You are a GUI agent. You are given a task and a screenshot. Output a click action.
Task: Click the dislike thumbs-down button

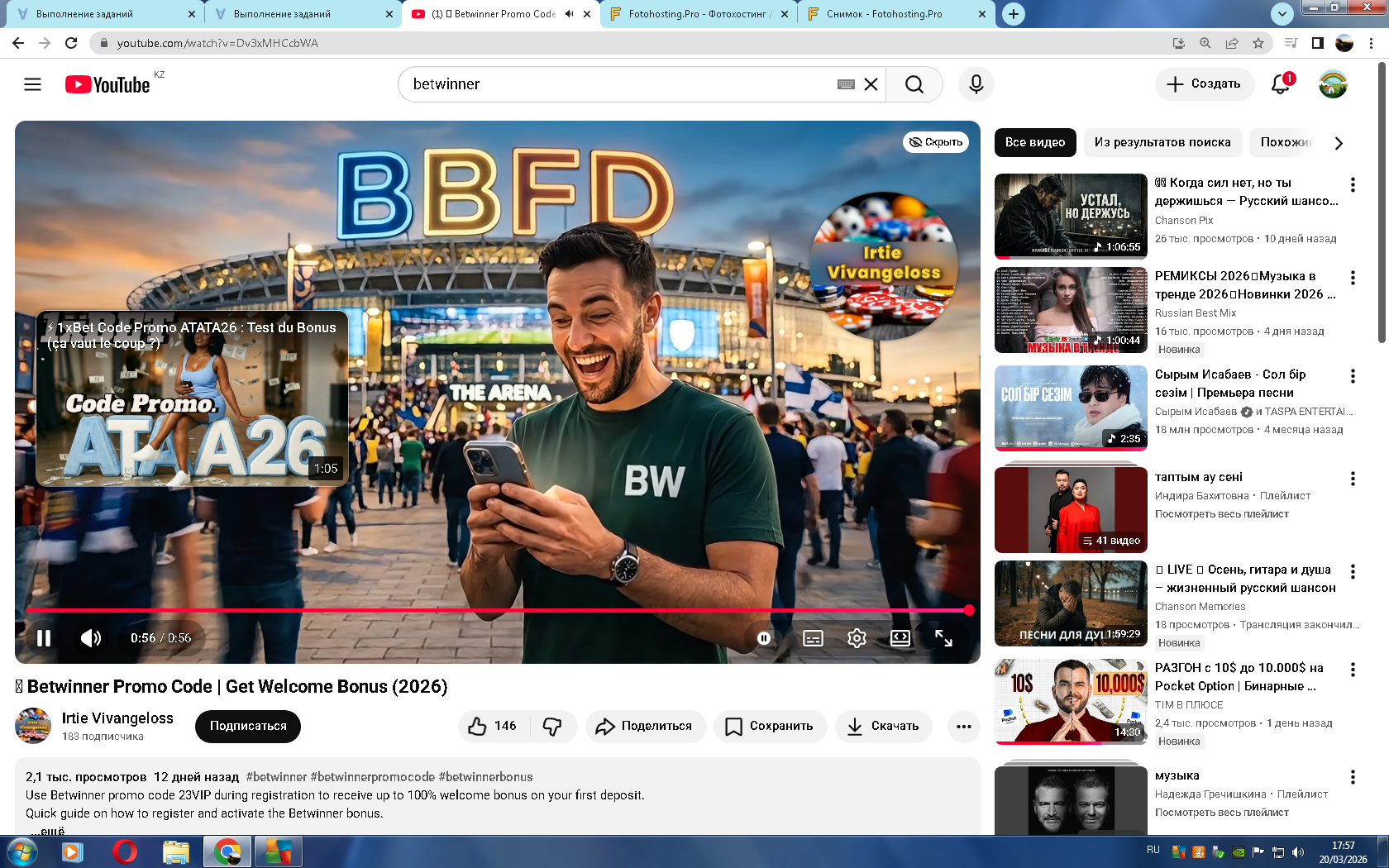tap(552, 726)
